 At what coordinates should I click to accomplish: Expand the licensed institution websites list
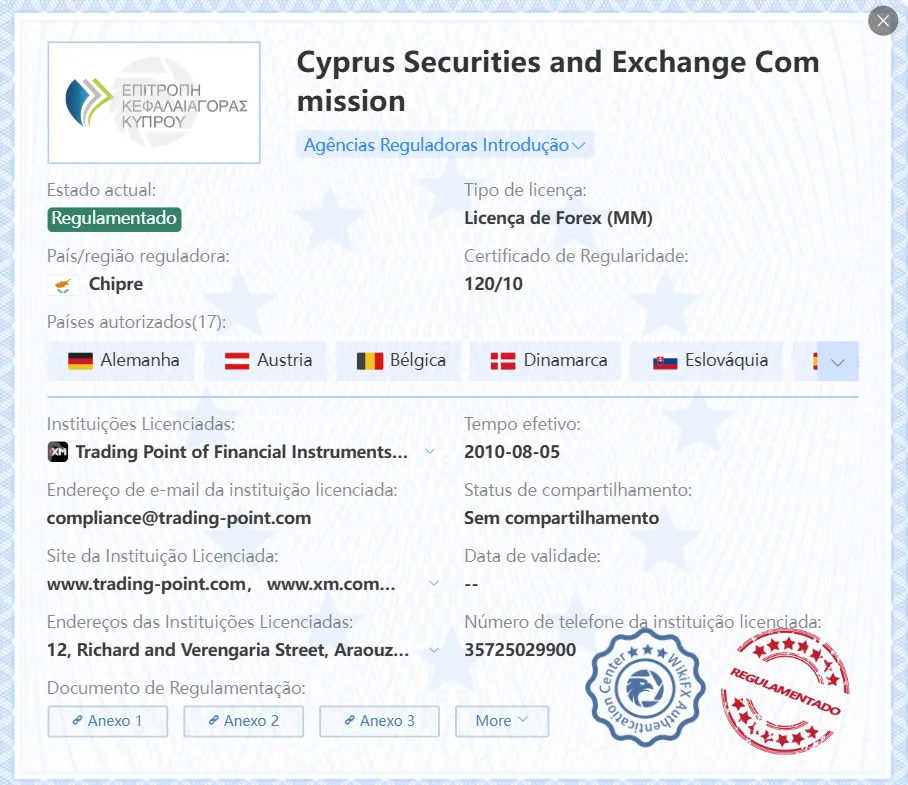(x=434, y=583)
